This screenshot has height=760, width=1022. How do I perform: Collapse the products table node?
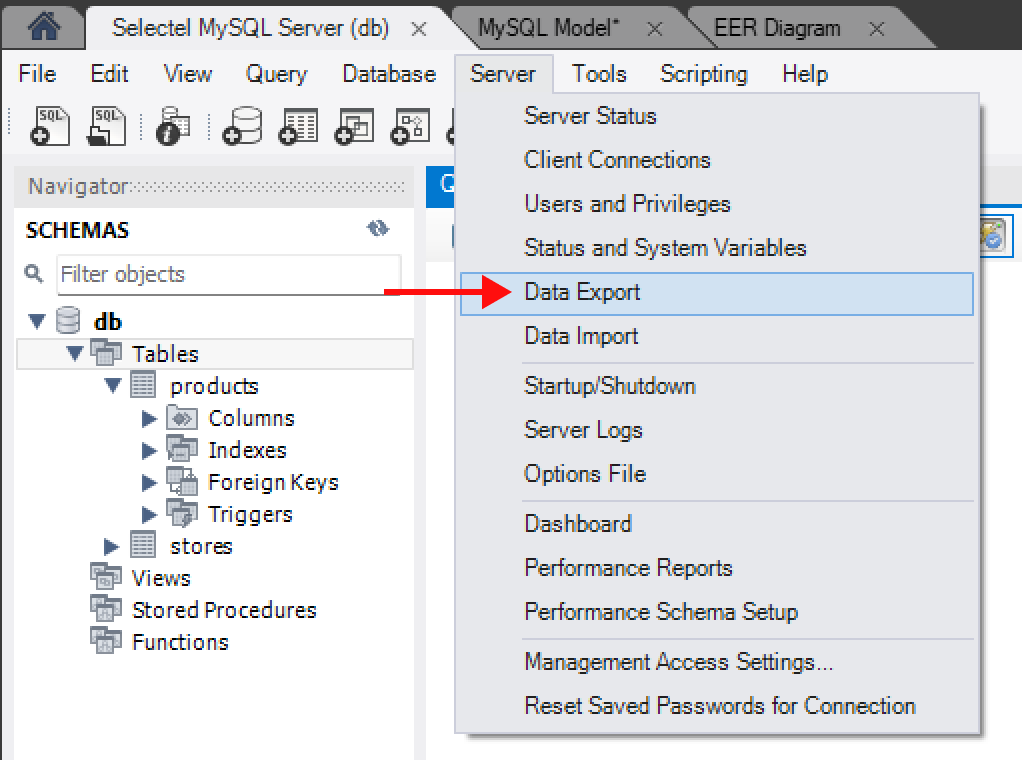[x=113, y=385]
